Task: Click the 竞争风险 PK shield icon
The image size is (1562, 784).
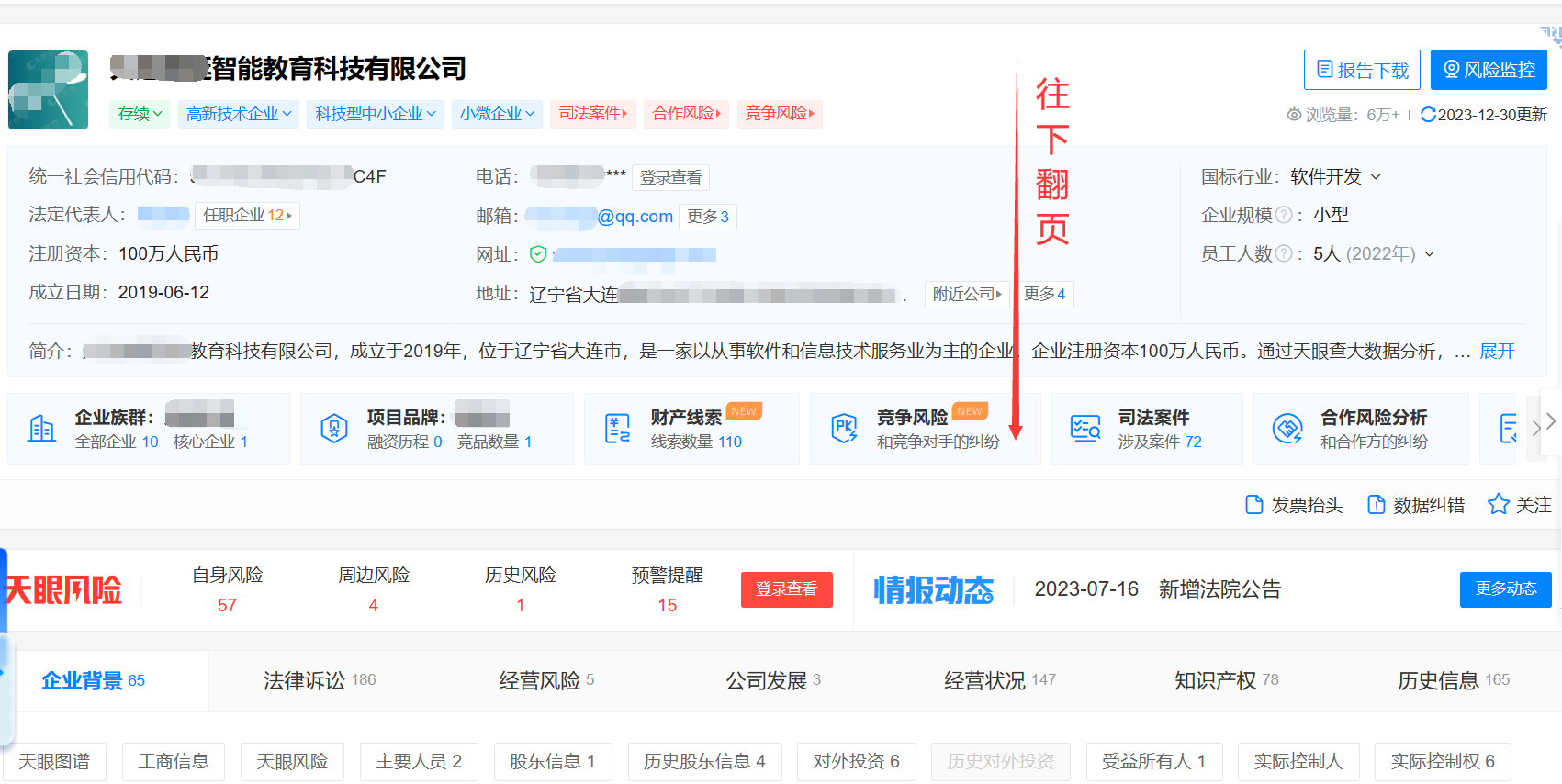Action: (x=844, y=429)
